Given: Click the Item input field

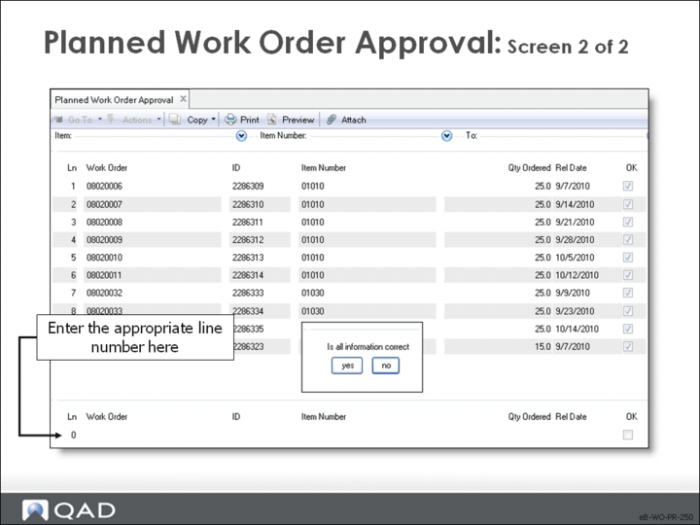Looking at the screenshot, I should pos(154,136).
